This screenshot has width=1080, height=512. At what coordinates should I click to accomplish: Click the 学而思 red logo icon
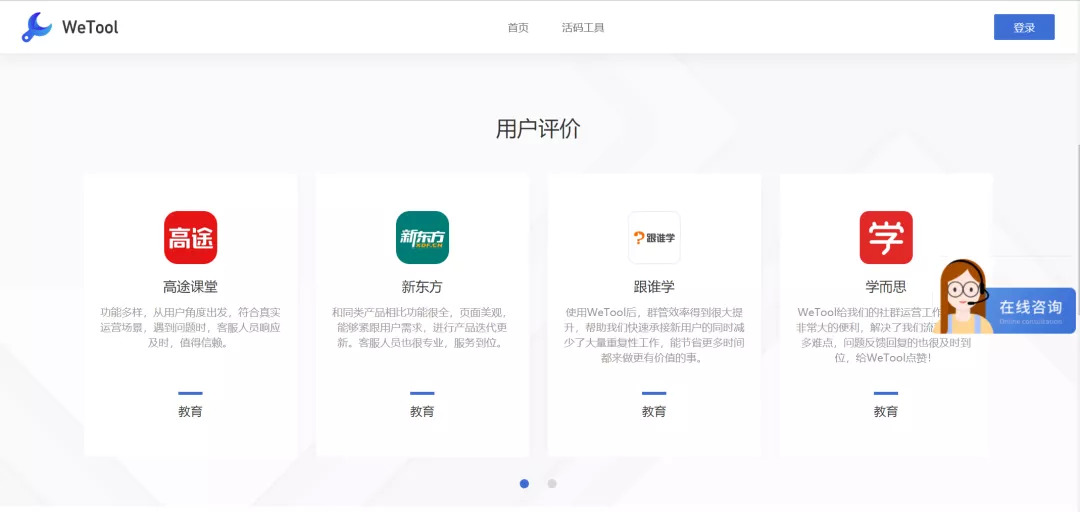[x=886, y=237]
